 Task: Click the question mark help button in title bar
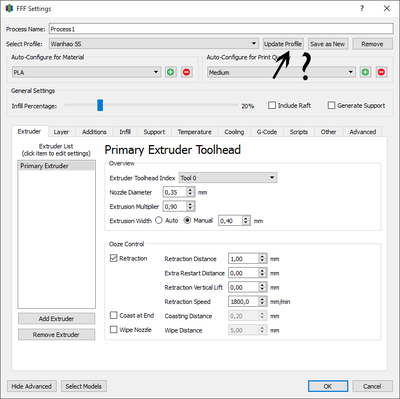(362, 8)
